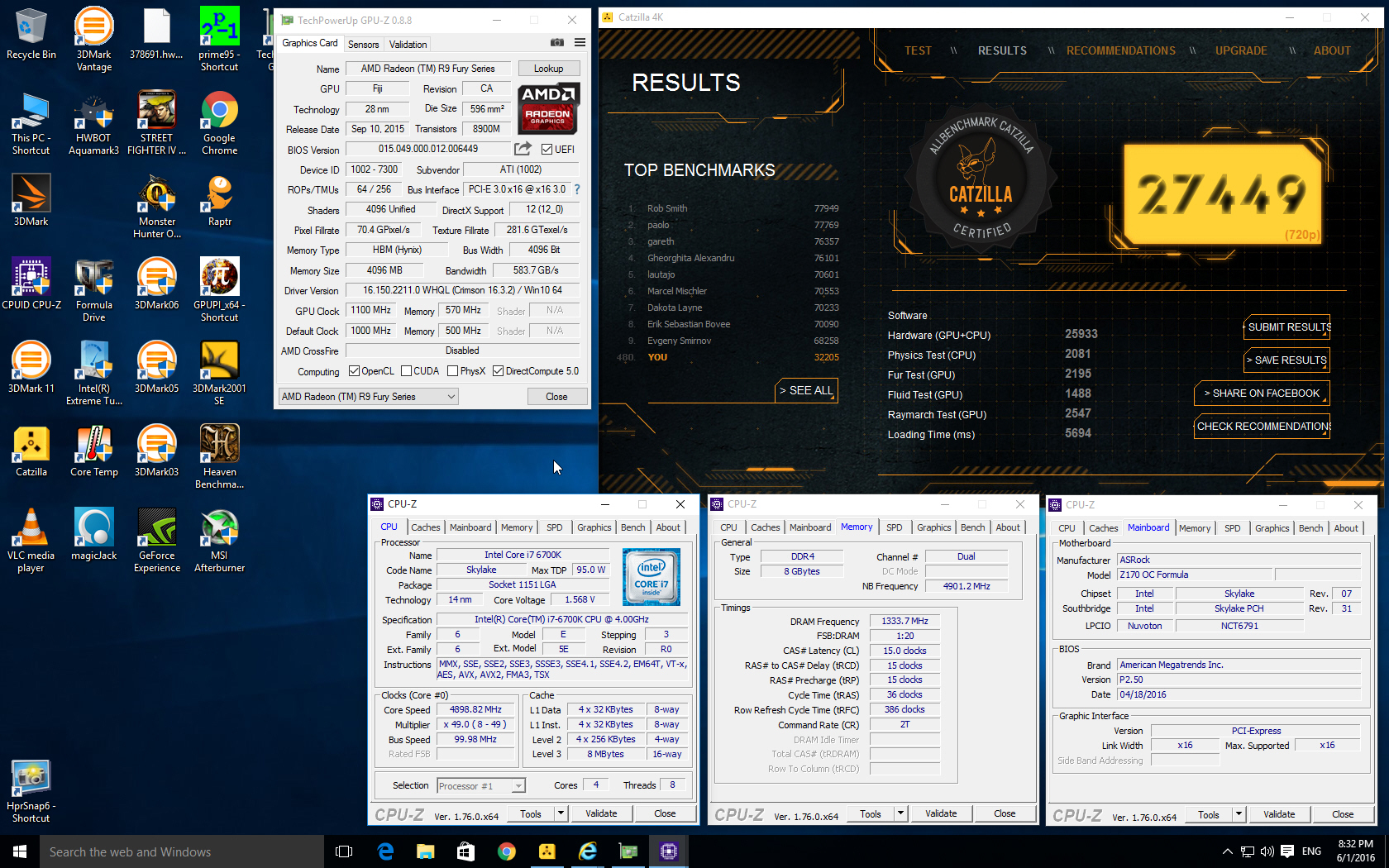Click SHARE ON FACEBOOK button
Image resolution: width=1389 pixels, height=868 pixels.
[x=1262, y=393]
